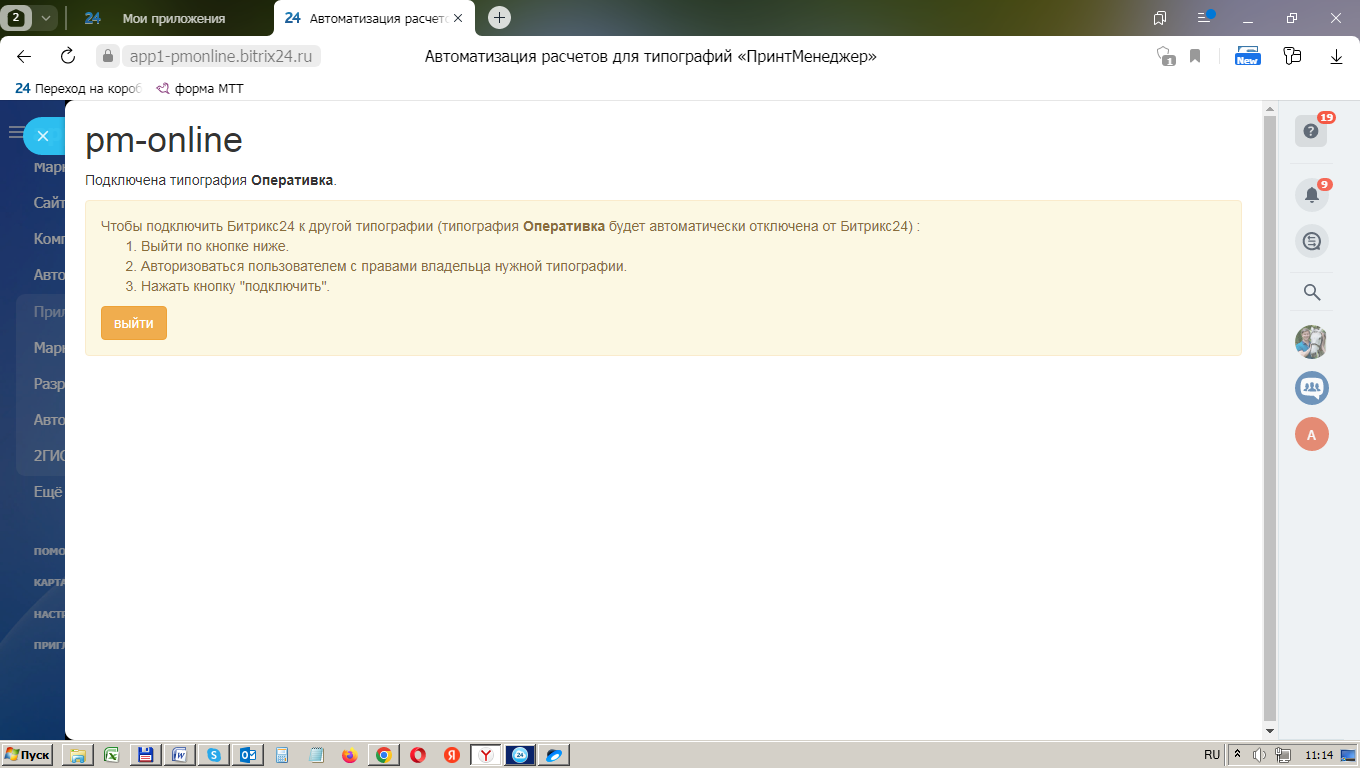Open Outlook from the taskbar

tap(248, 755)
